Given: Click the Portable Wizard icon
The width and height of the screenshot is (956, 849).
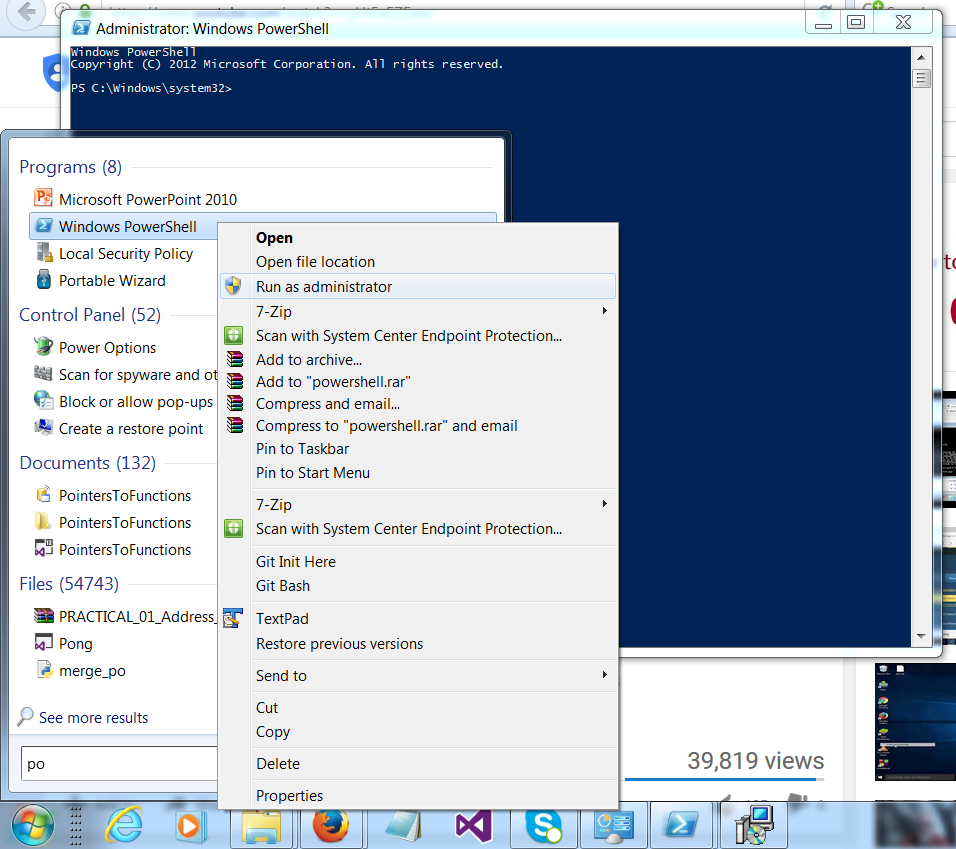Looking at the screenshot, I should coord(44,279).
